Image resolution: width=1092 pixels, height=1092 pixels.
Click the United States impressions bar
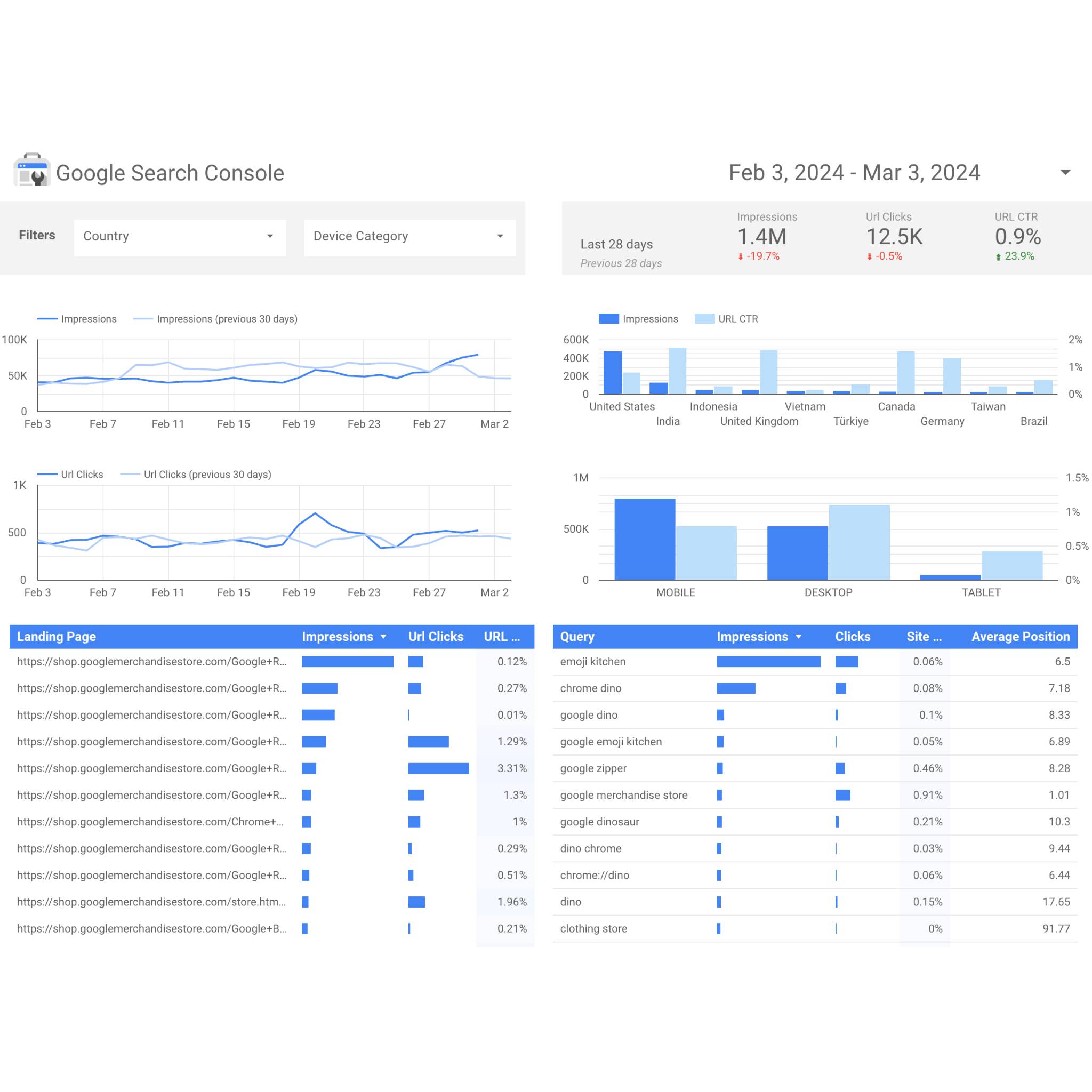[x=612, y=373]
